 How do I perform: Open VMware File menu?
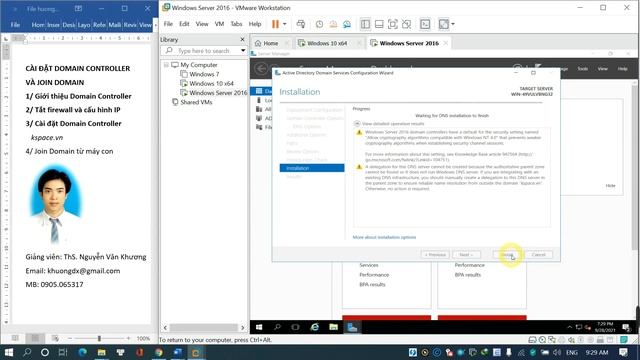point(168,24)
